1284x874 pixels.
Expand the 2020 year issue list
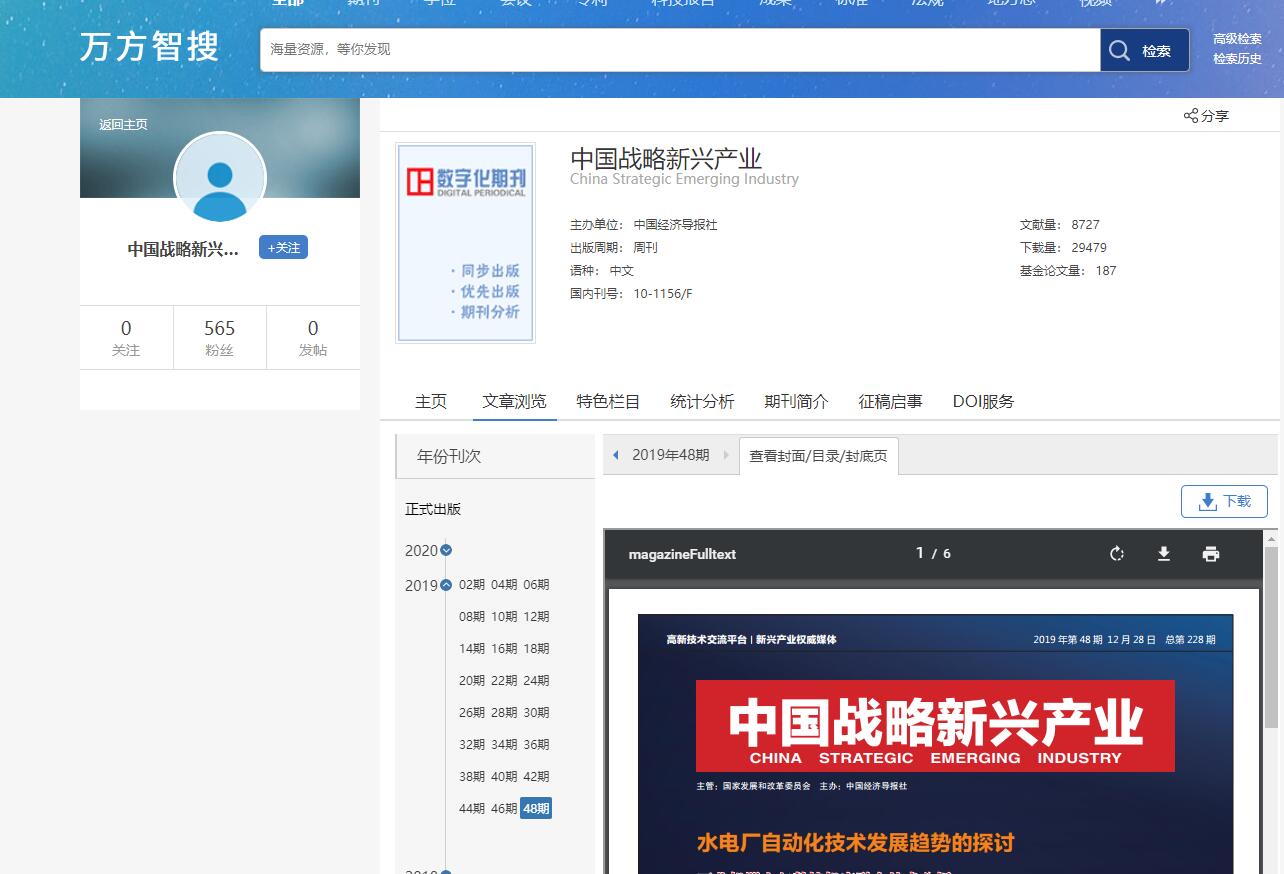click(446, 550)
